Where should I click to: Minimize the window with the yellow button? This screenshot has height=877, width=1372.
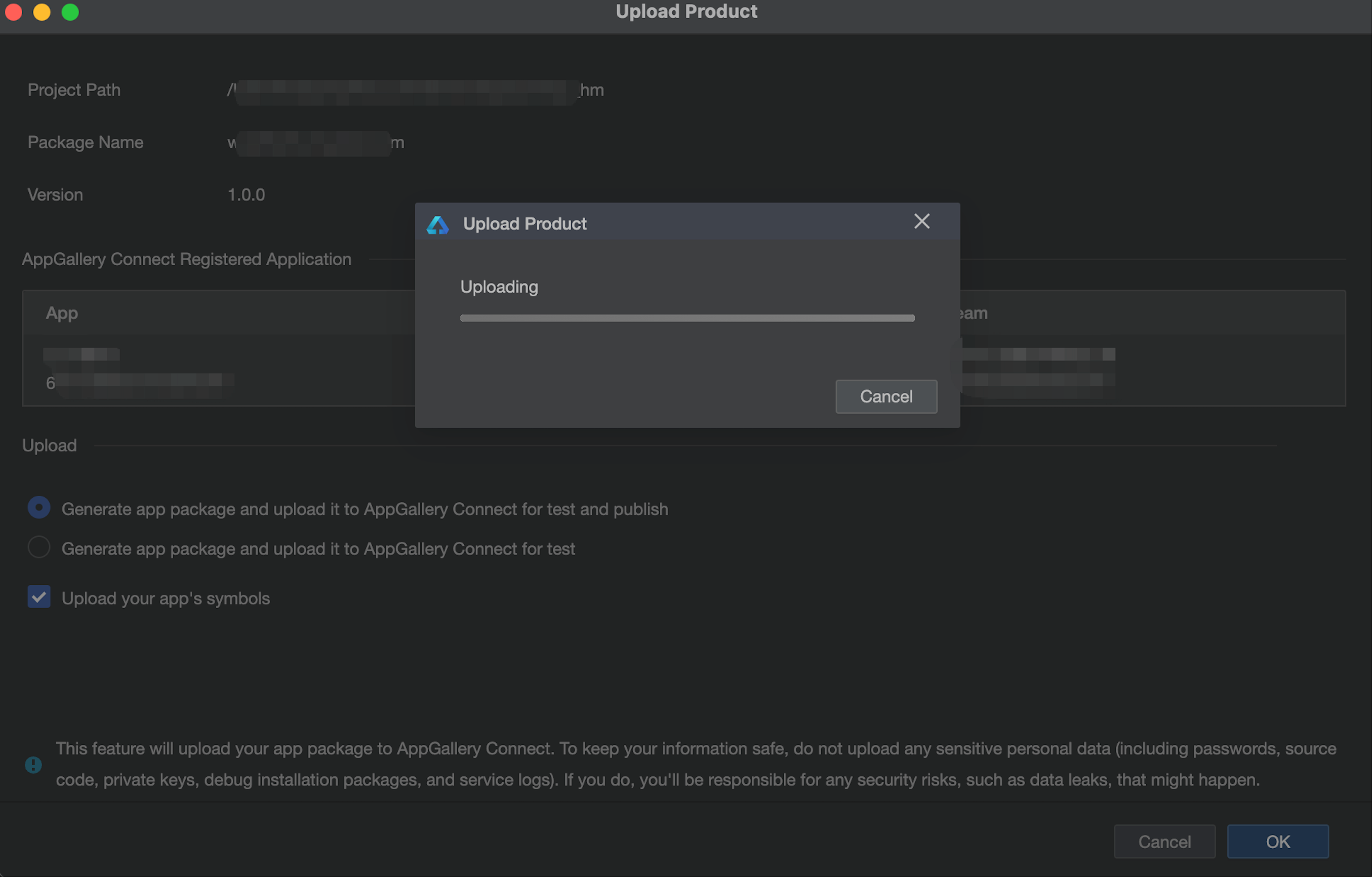click(x=42, y=12)
